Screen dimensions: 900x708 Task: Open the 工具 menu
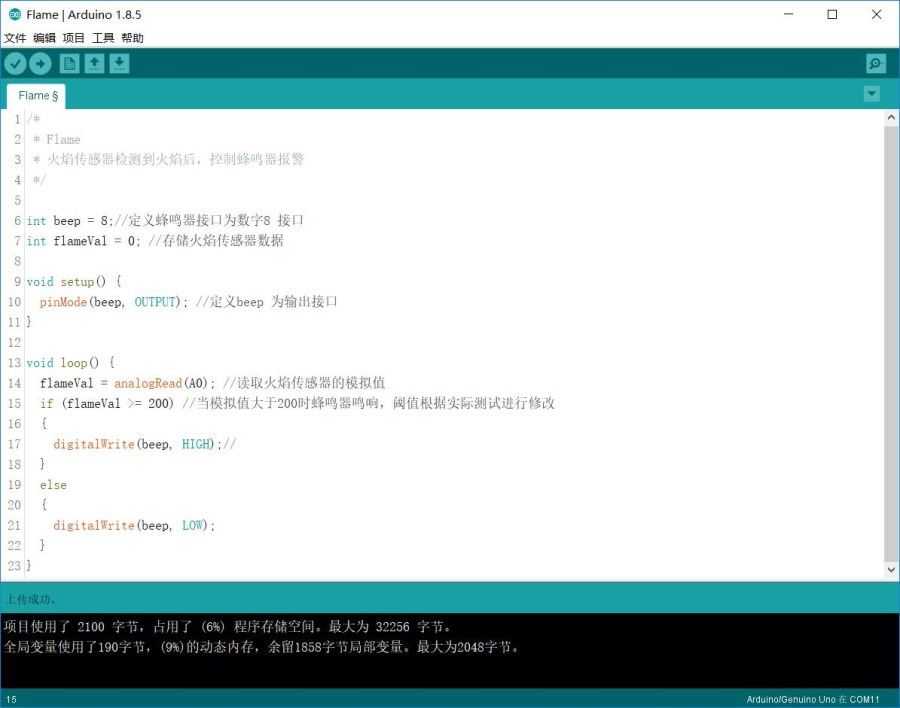pos(103,38)
